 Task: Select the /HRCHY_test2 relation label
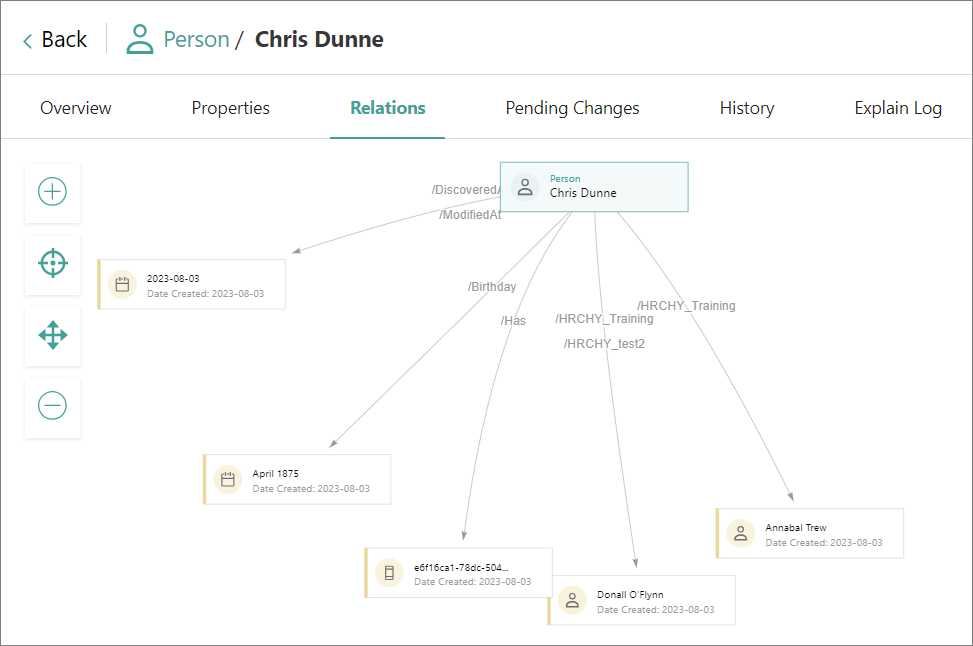click(x=604, y=344)
